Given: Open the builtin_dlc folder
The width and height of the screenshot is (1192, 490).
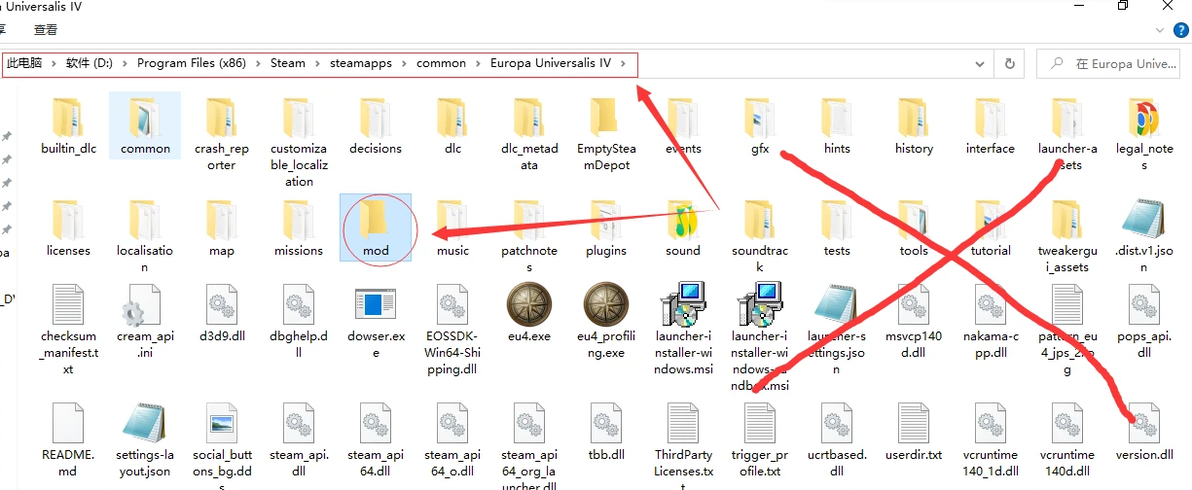Looking at the screenshot, I should (x=68, y=126).
